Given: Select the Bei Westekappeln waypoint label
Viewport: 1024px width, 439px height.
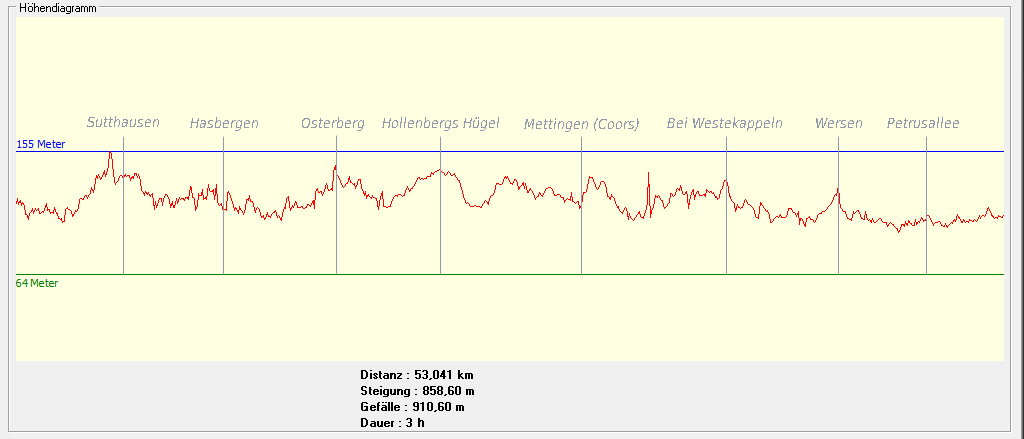Looking at the screenshot, I should pos(725,124).
